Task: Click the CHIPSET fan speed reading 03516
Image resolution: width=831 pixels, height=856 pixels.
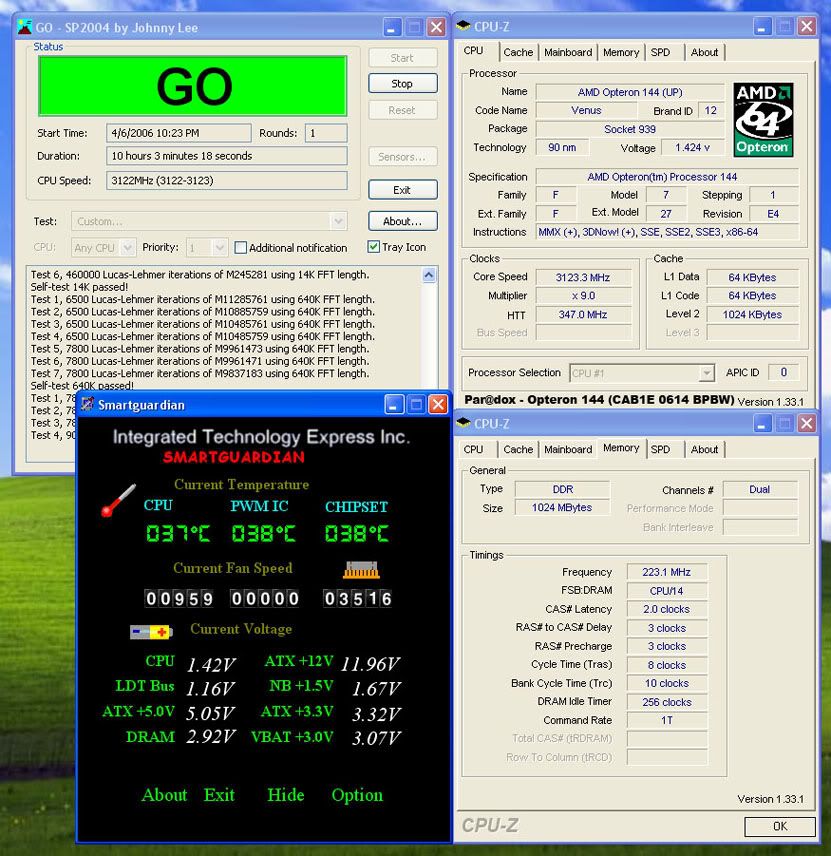Action: (358, 599)
